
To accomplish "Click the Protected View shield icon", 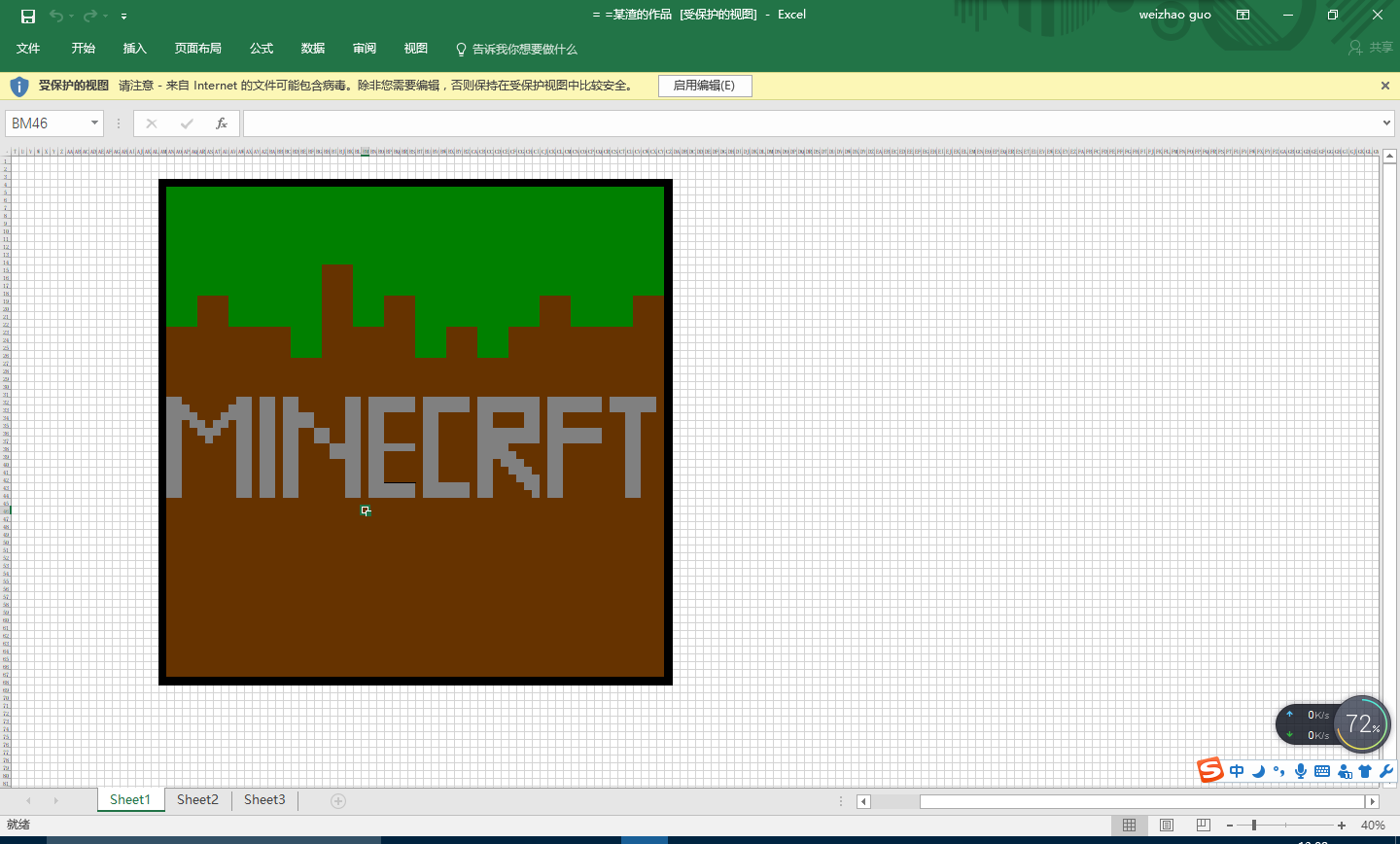I will pos(19,87).
